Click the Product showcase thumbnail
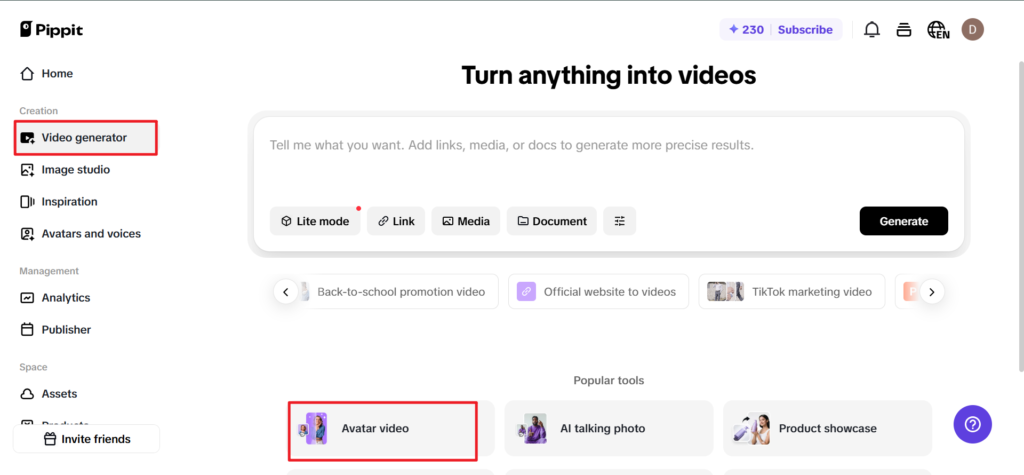1024x475 pixels. [754, 429]
